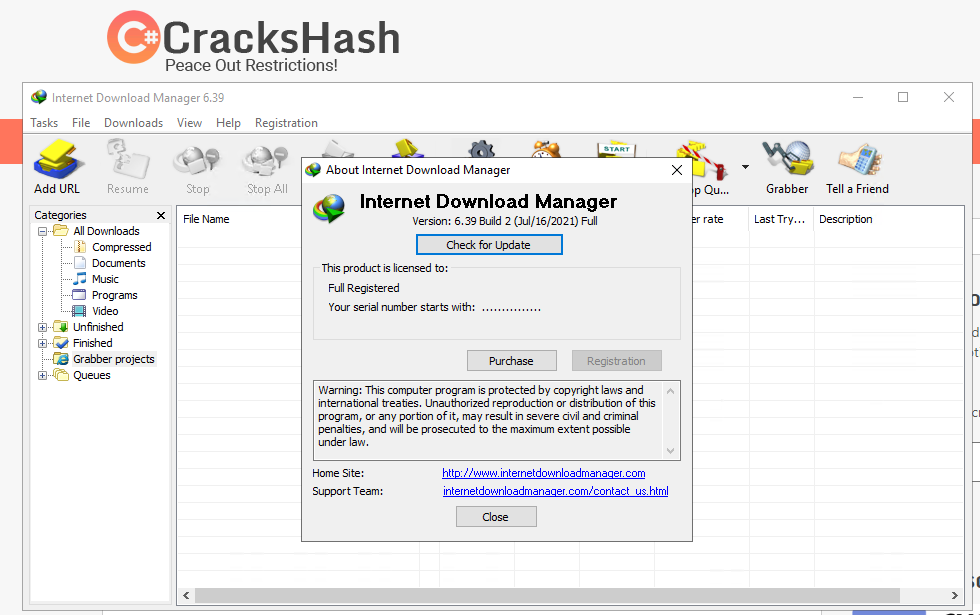Click the Delete Completed toolbar icon
The width and height of the screenshot is (980, 615).
407,148
